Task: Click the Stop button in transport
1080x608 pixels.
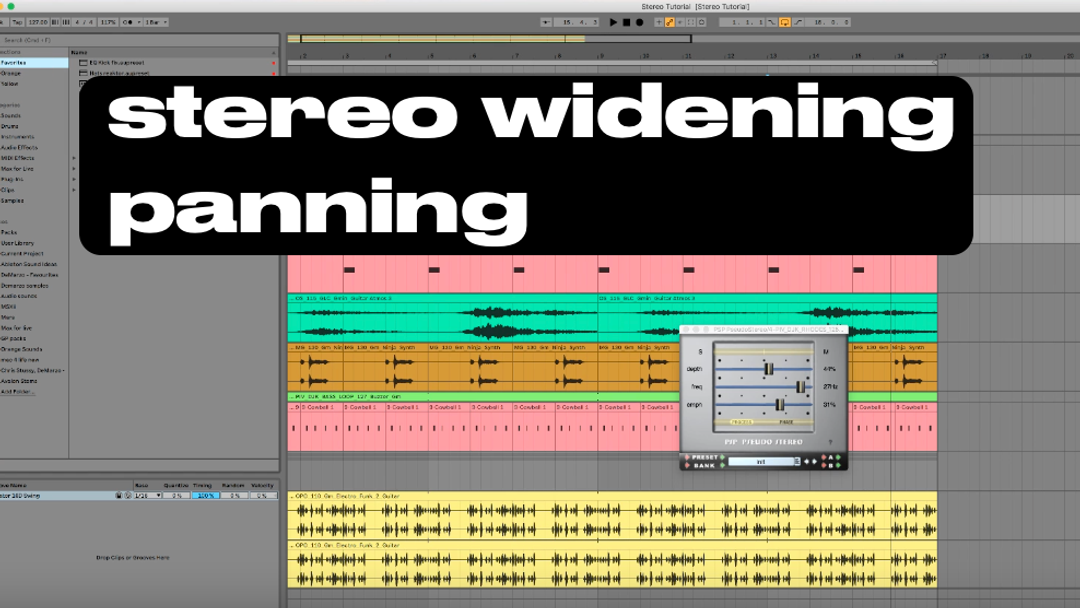Action: (x=626, y=22)
